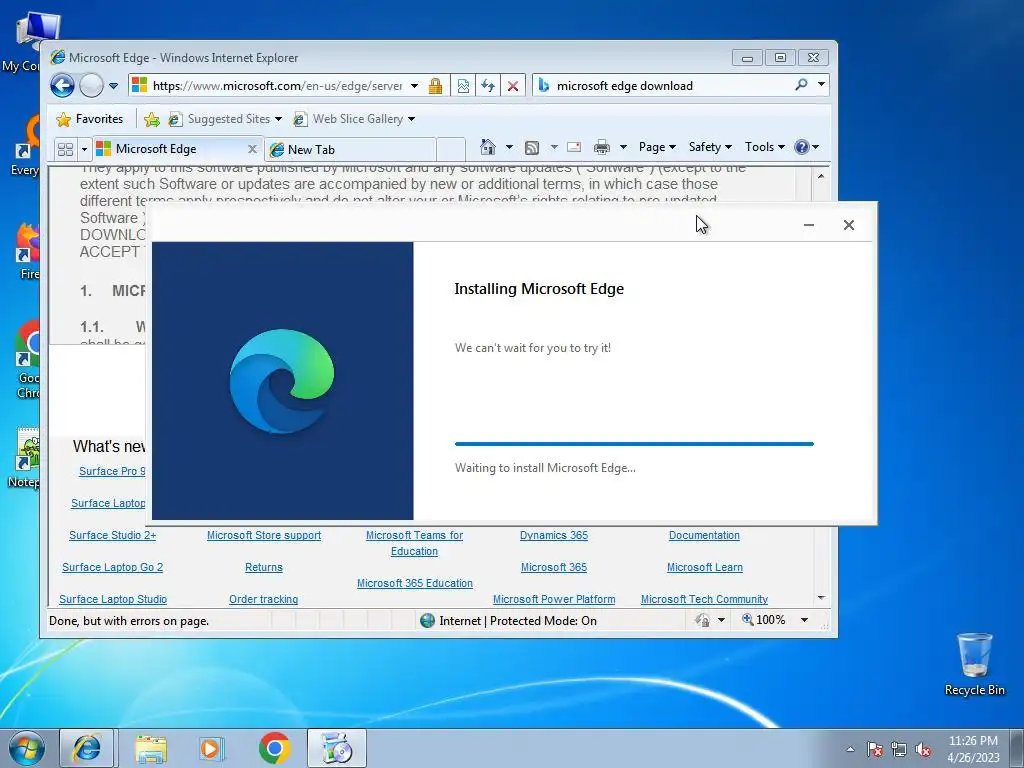
Task: Open a blank new tab button
Action: 451,150
